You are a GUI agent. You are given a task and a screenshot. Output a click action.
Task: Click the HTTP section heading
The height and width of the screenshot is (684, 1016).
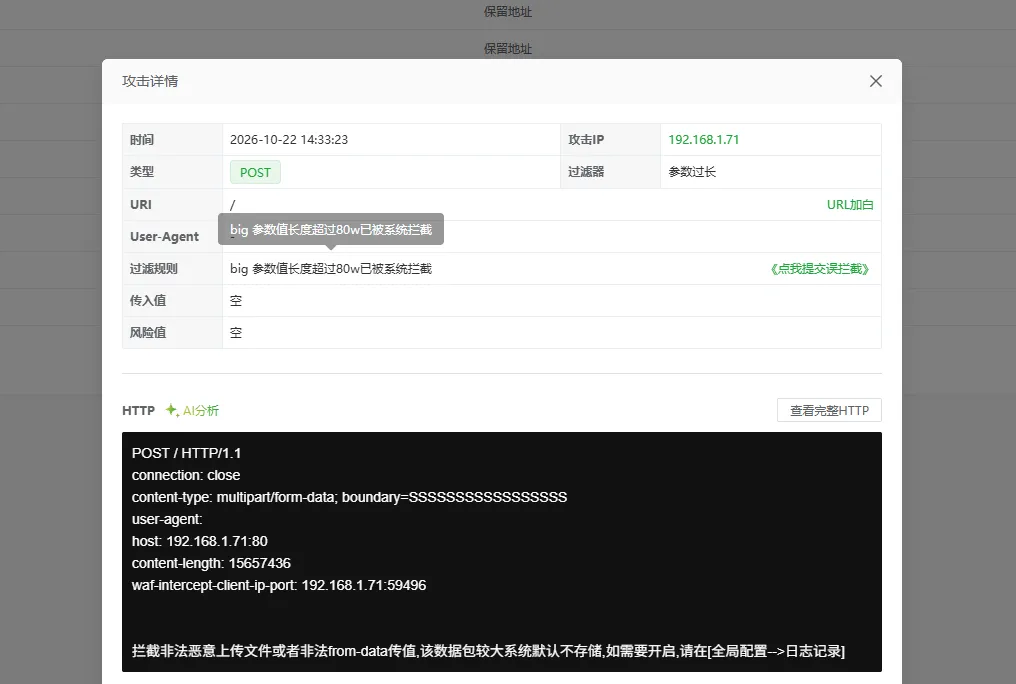click(138, 410)
